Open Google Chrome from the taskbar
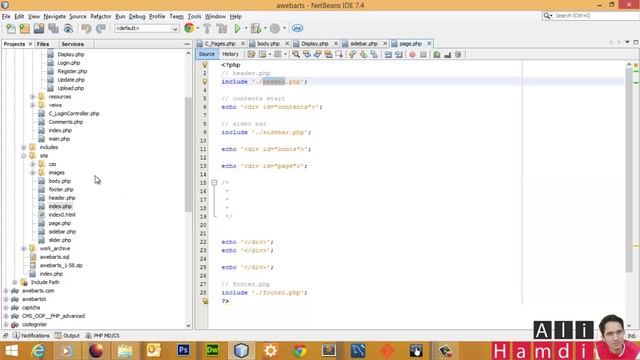 point(300,351)
